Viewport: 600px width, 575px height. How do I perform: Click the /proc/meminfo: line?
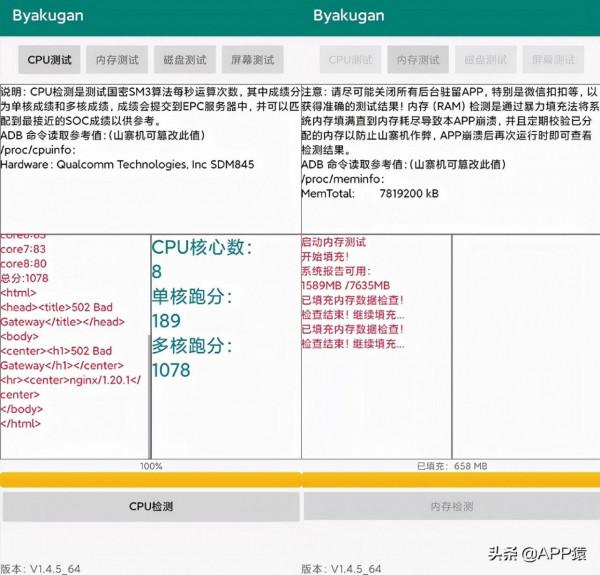[342, 179]
